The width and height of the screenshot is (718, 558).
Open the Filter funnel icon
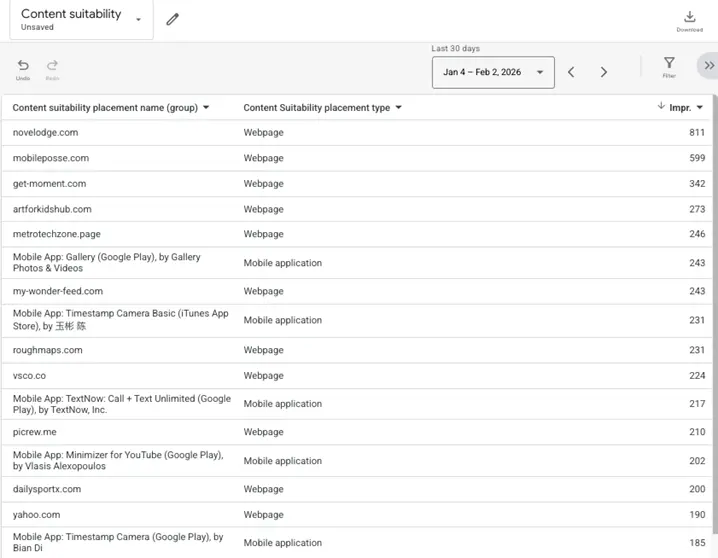coord(669,63)
